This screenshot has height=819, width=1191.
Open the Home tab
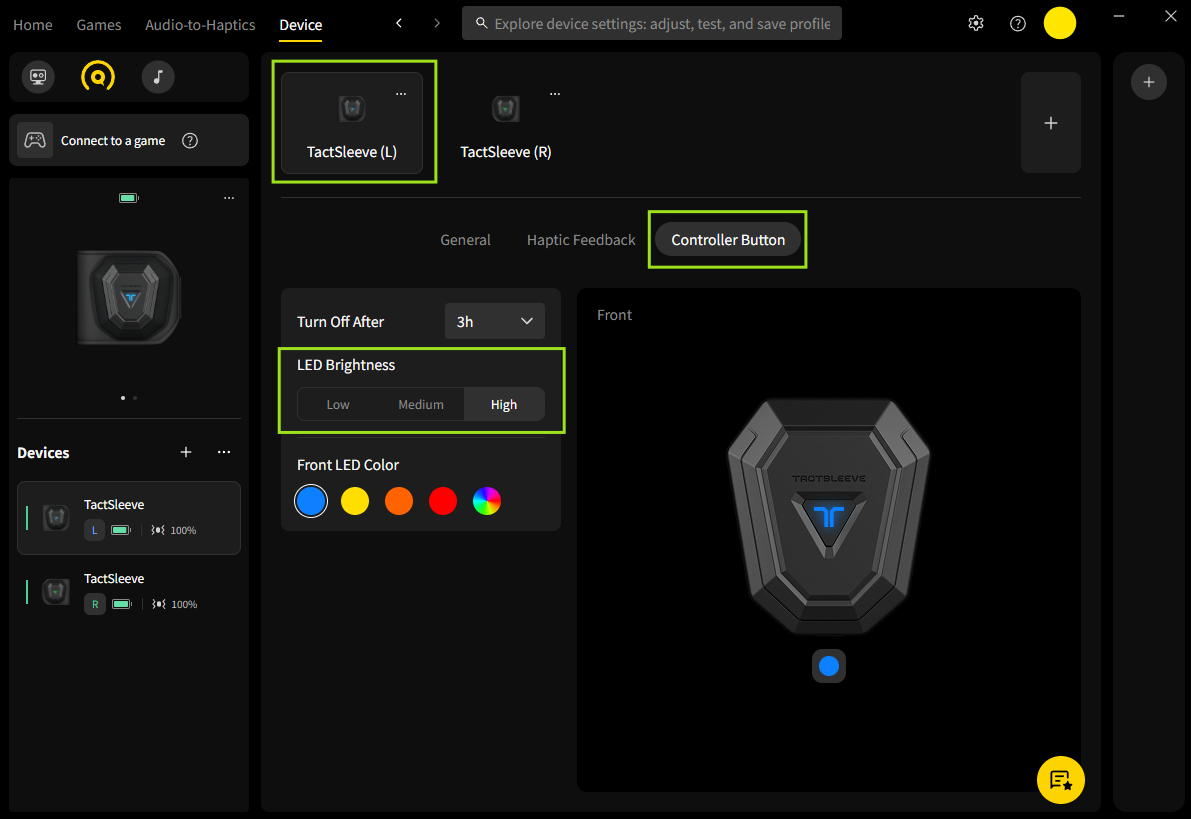click(33, 24)
